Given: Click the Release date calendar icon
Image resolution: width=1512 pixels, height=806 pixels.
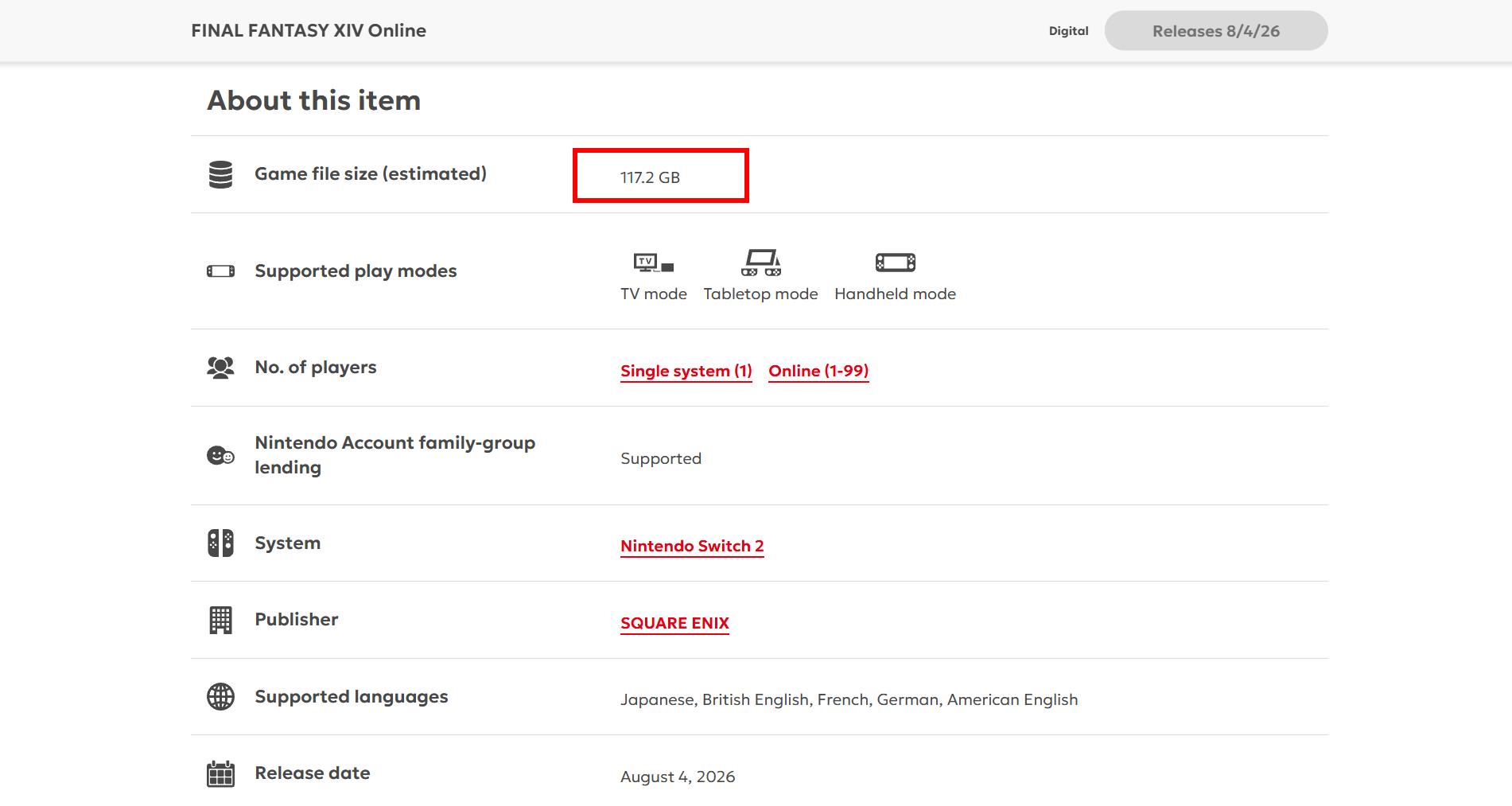Looking at the screenshot, I should click(x=220, y=773).
